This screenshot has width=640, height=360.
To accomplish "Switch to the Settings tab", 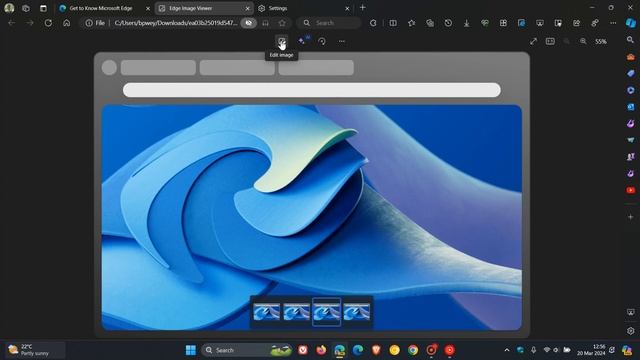I will 278,8.
